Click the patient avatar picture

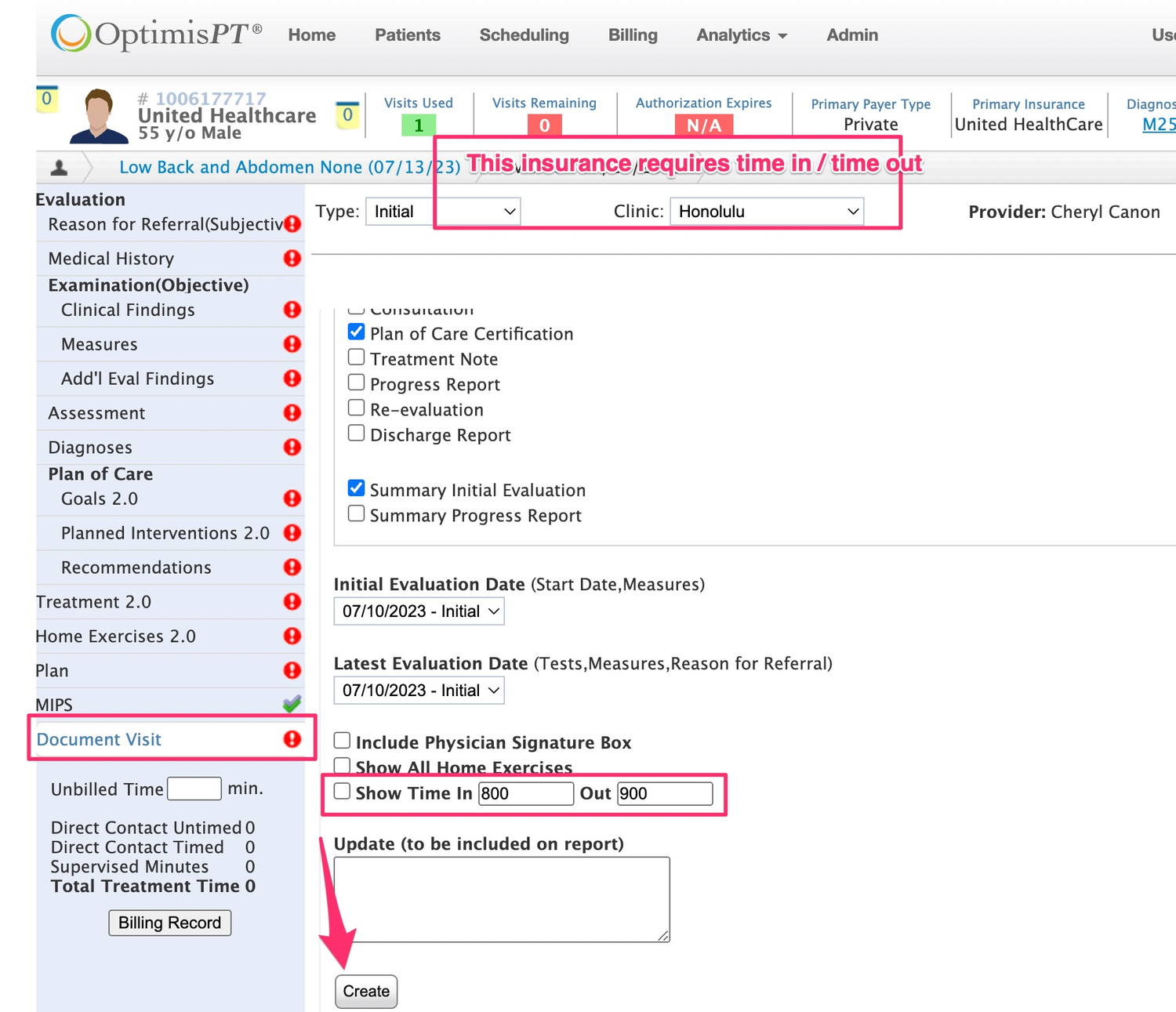point(99,116)
